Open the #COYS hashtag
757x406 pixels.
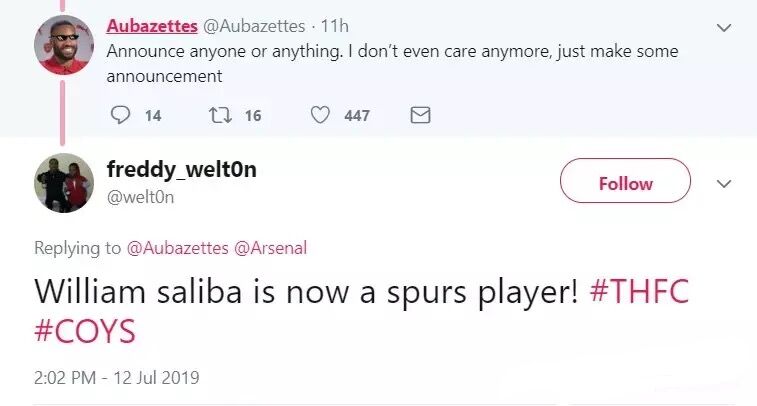[84, 332]
